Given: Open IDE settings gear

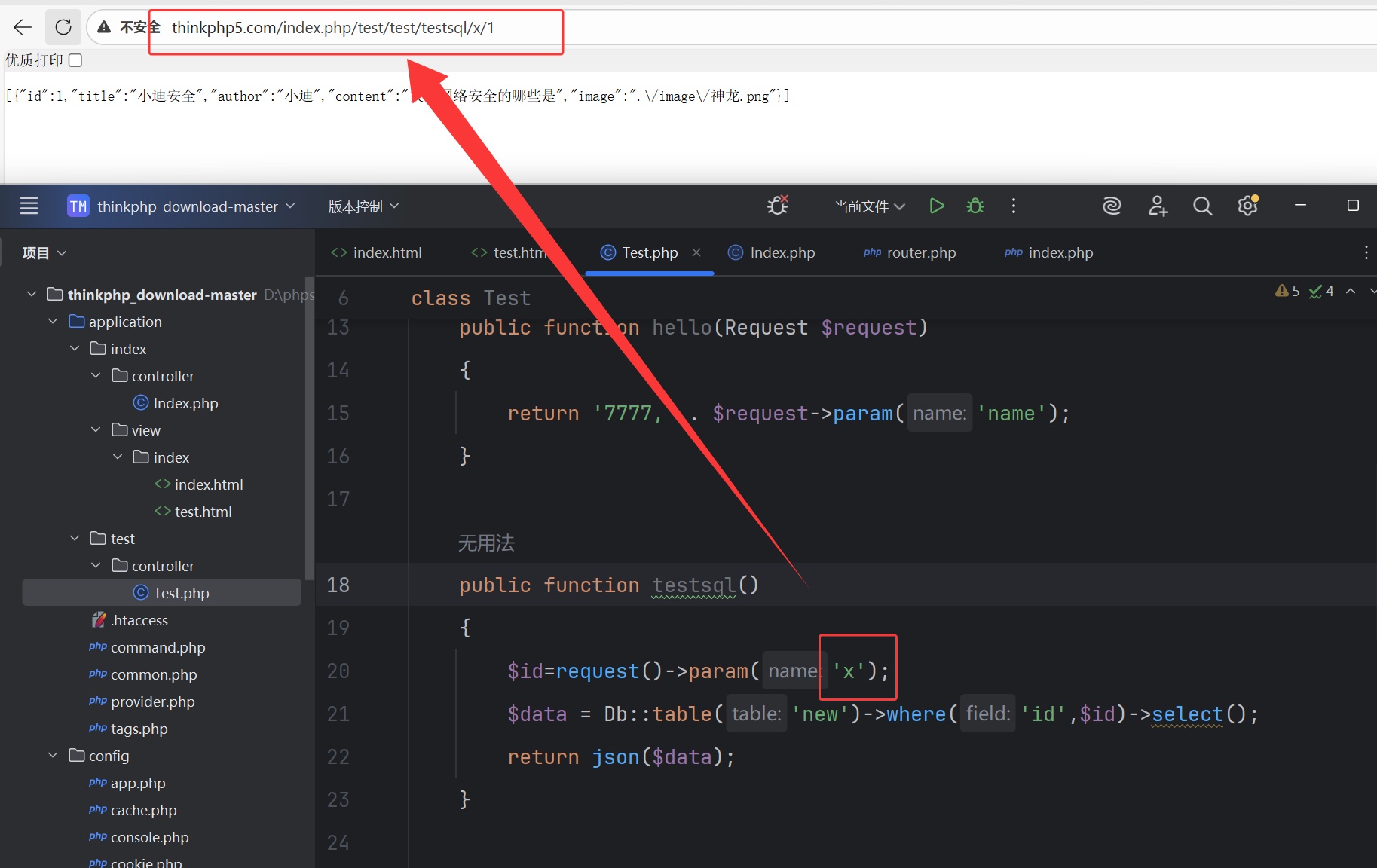Looking at the screenshot, I should pos(1248,205).
